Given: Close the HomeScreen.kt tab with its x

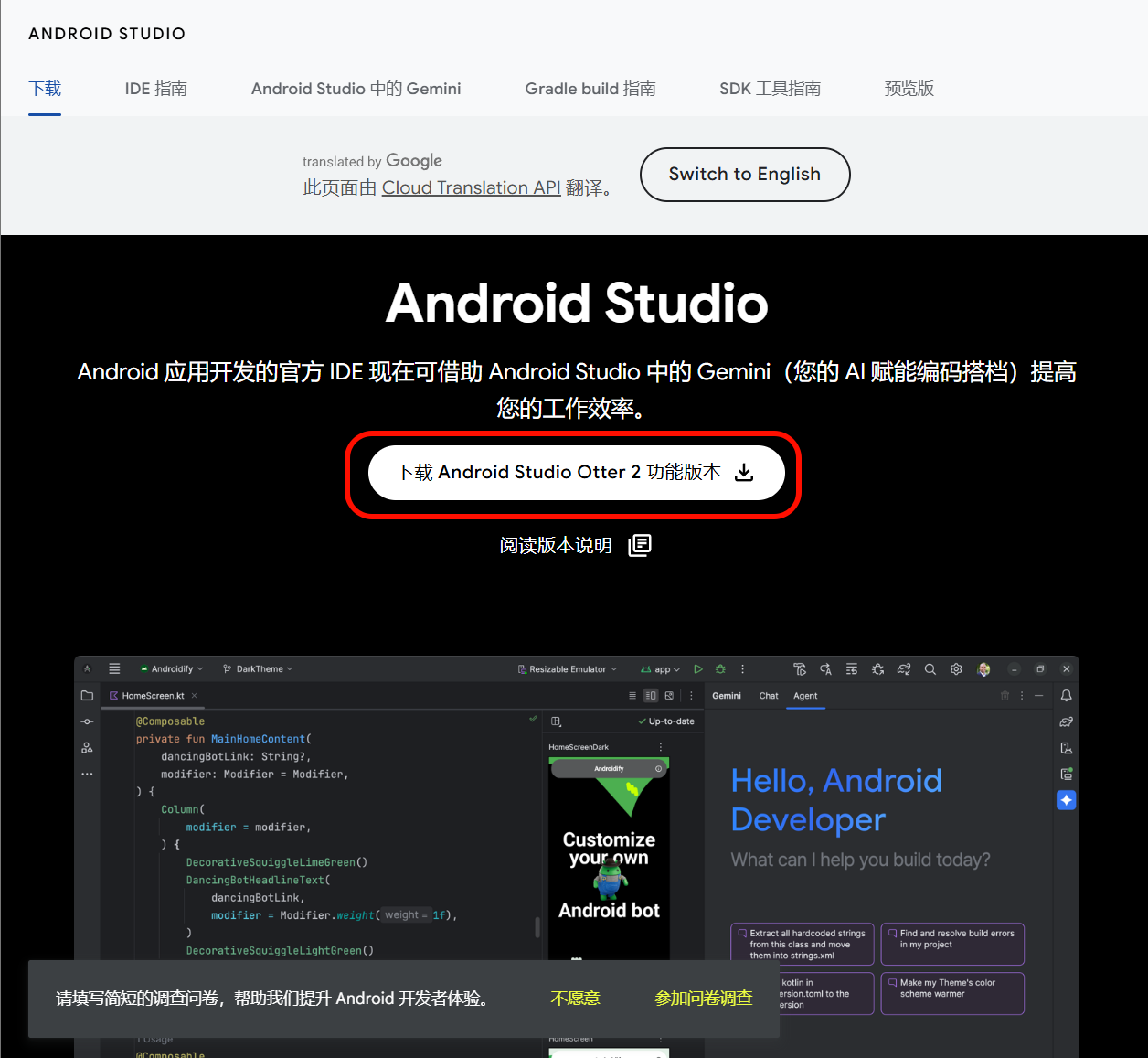Looking at the screenshot, I should point(195,696).
